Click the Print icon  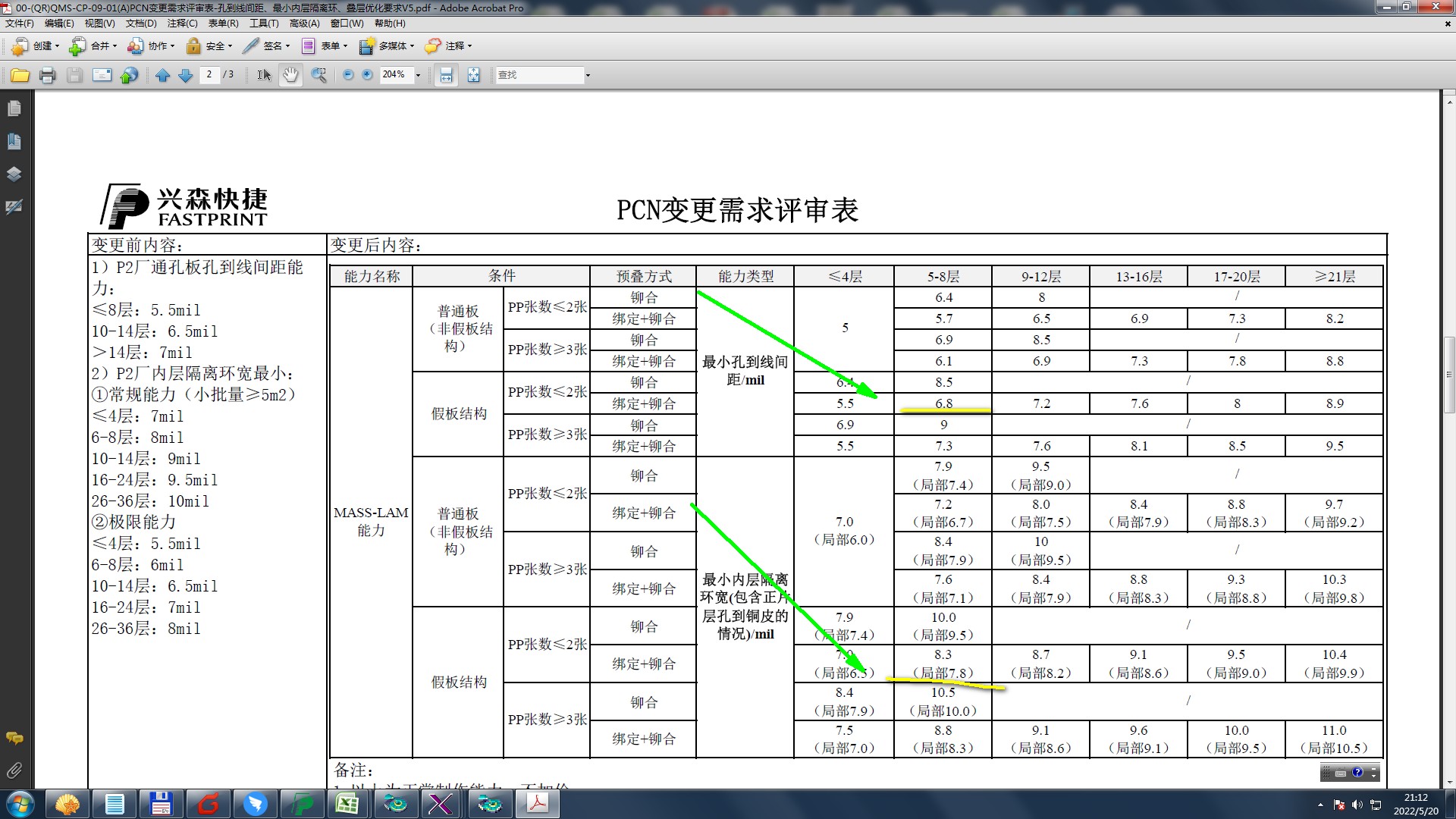coord(48,75)
